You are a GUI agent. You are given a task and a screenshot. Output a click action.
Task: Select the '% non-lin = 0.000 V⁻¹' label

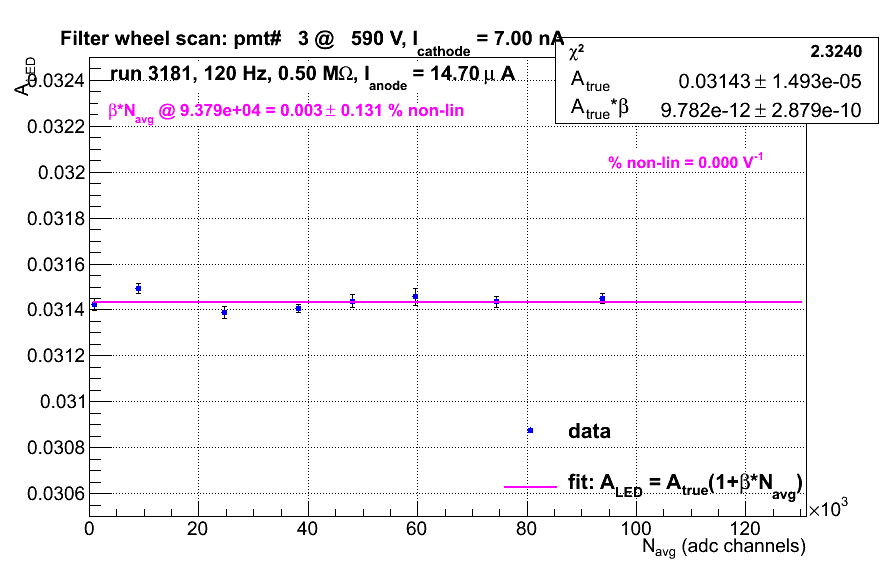685,162
